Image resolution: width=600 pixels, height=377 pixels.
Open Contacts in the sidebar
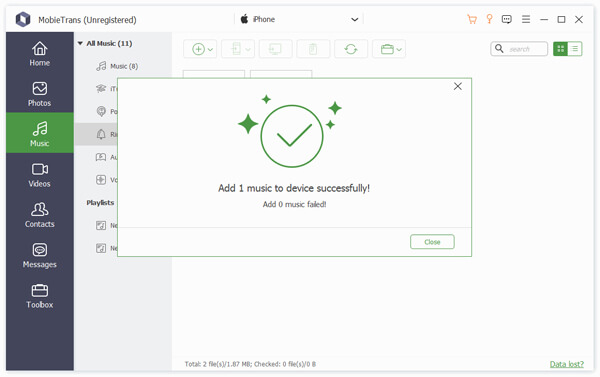pos(39,215)
